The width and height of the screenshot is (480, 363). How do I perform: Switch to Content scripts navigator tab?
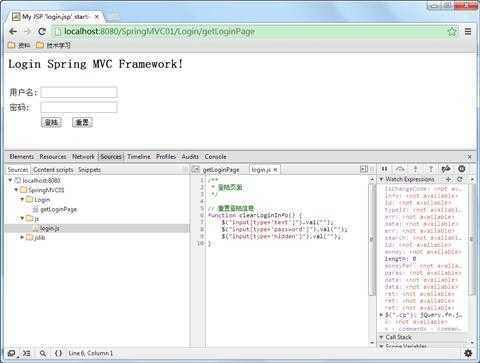53,170
